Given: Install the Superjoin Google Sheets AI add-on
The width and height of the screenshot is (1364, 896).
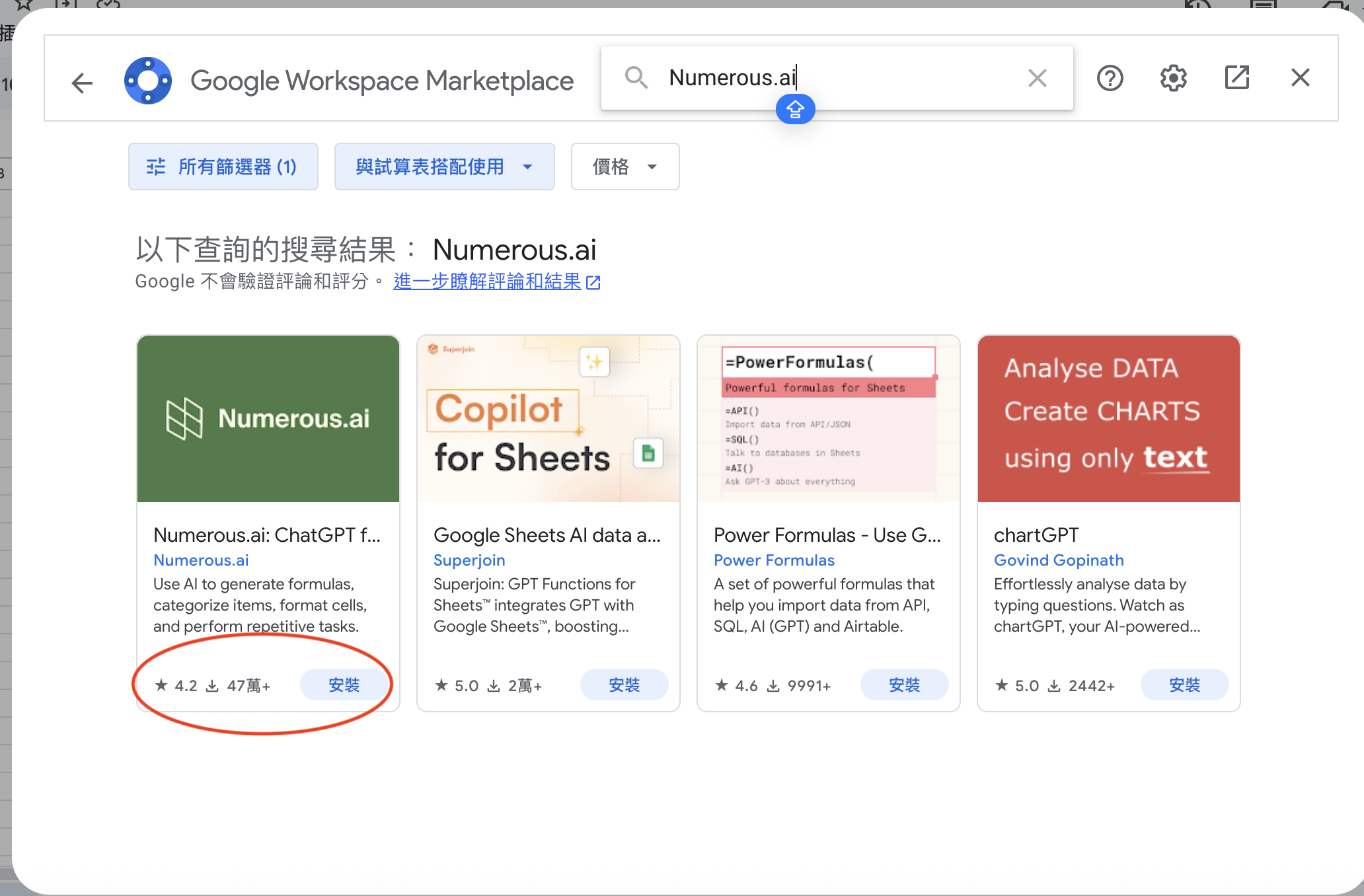Looking at the screenshot, I should coord(624,685).
